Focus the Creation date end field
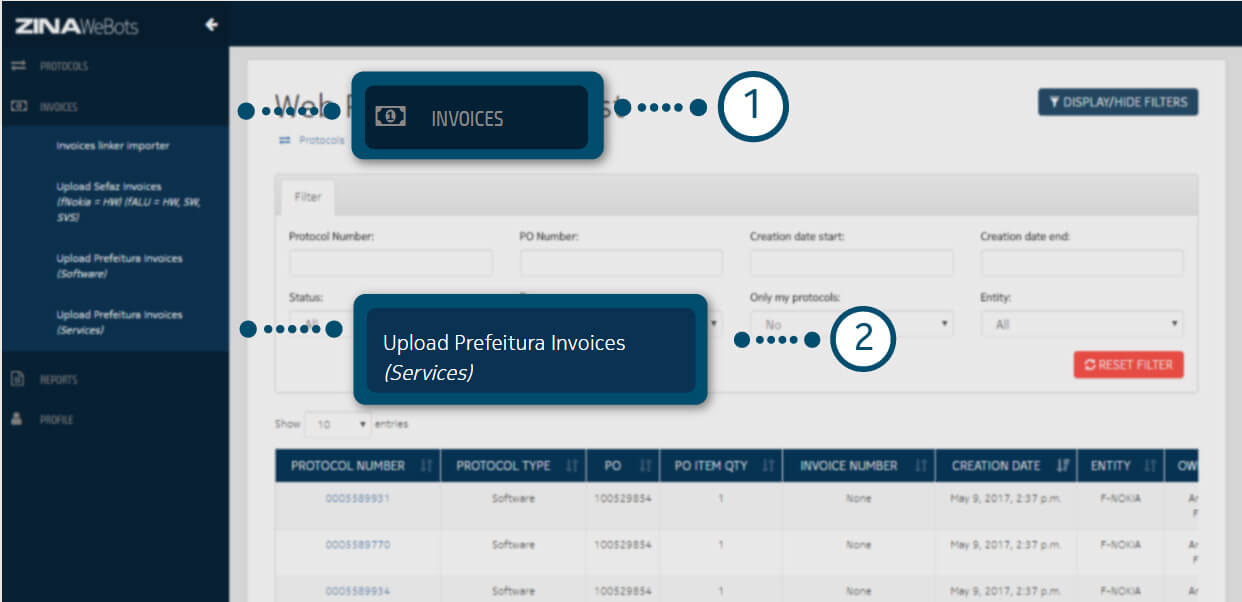This screenshot has width=1242, height=602. pos(1082,263)
